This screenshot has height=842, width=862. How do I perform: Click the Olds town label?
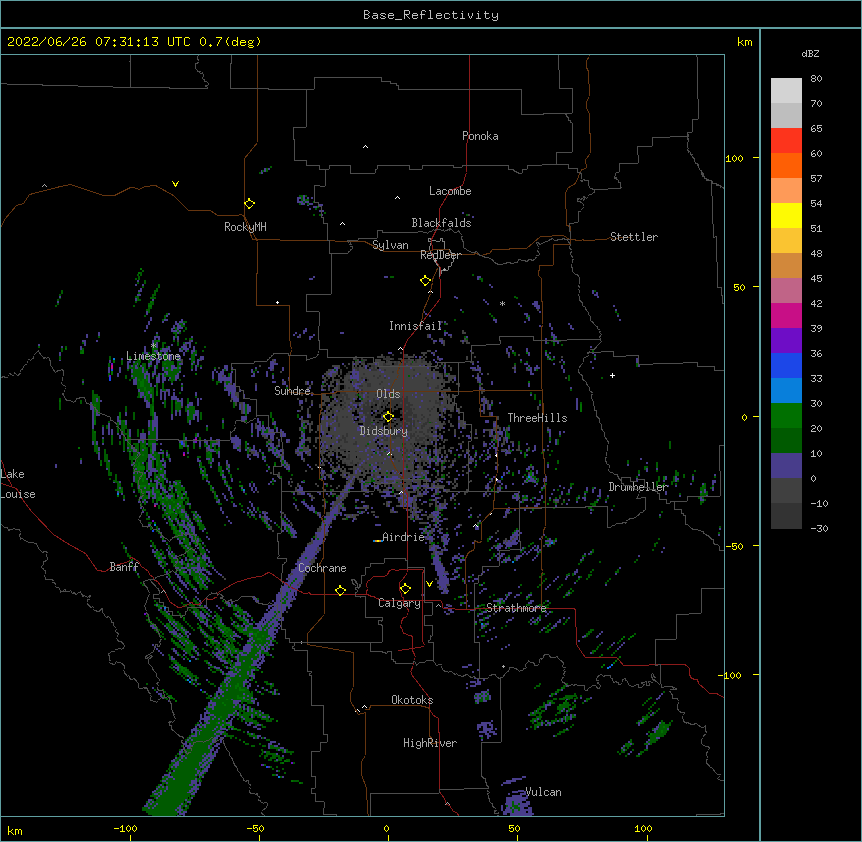click(388, 394)
